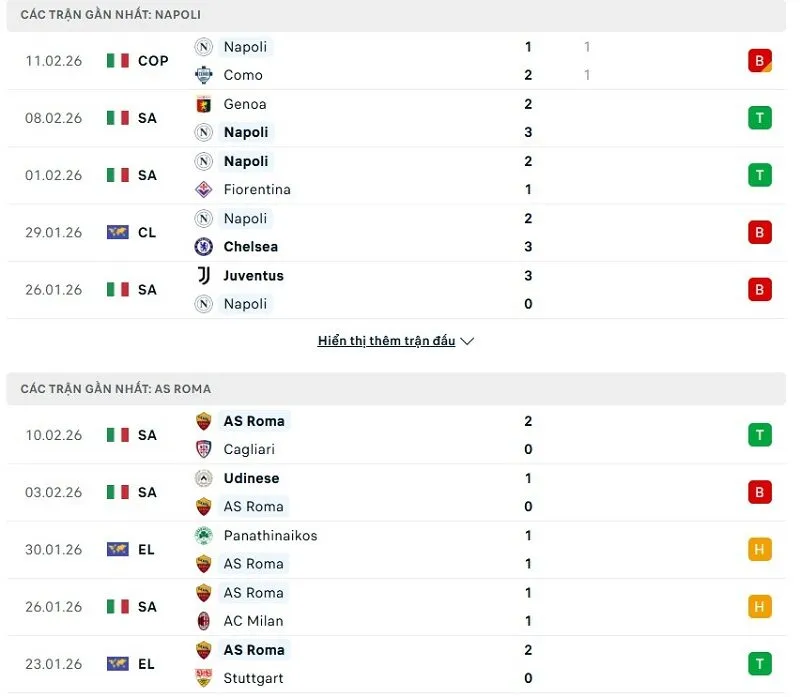The height and width of the screenshot is (697, 800).
Task: Open the Juventus team logo
Action: coord(202,276)
